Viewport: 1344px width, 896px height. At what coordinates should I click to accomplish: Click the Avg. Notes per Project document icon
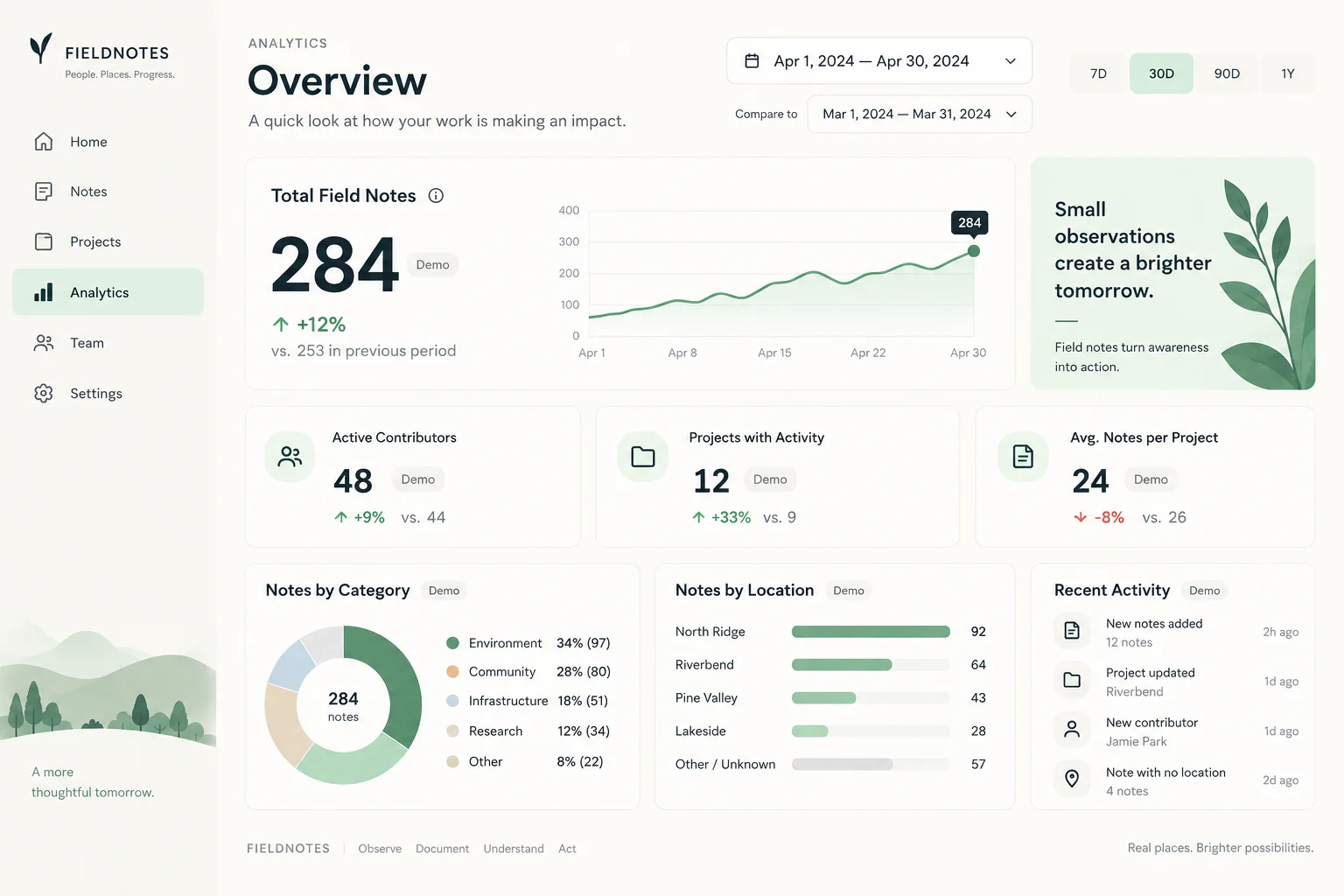pos(1023,457)
